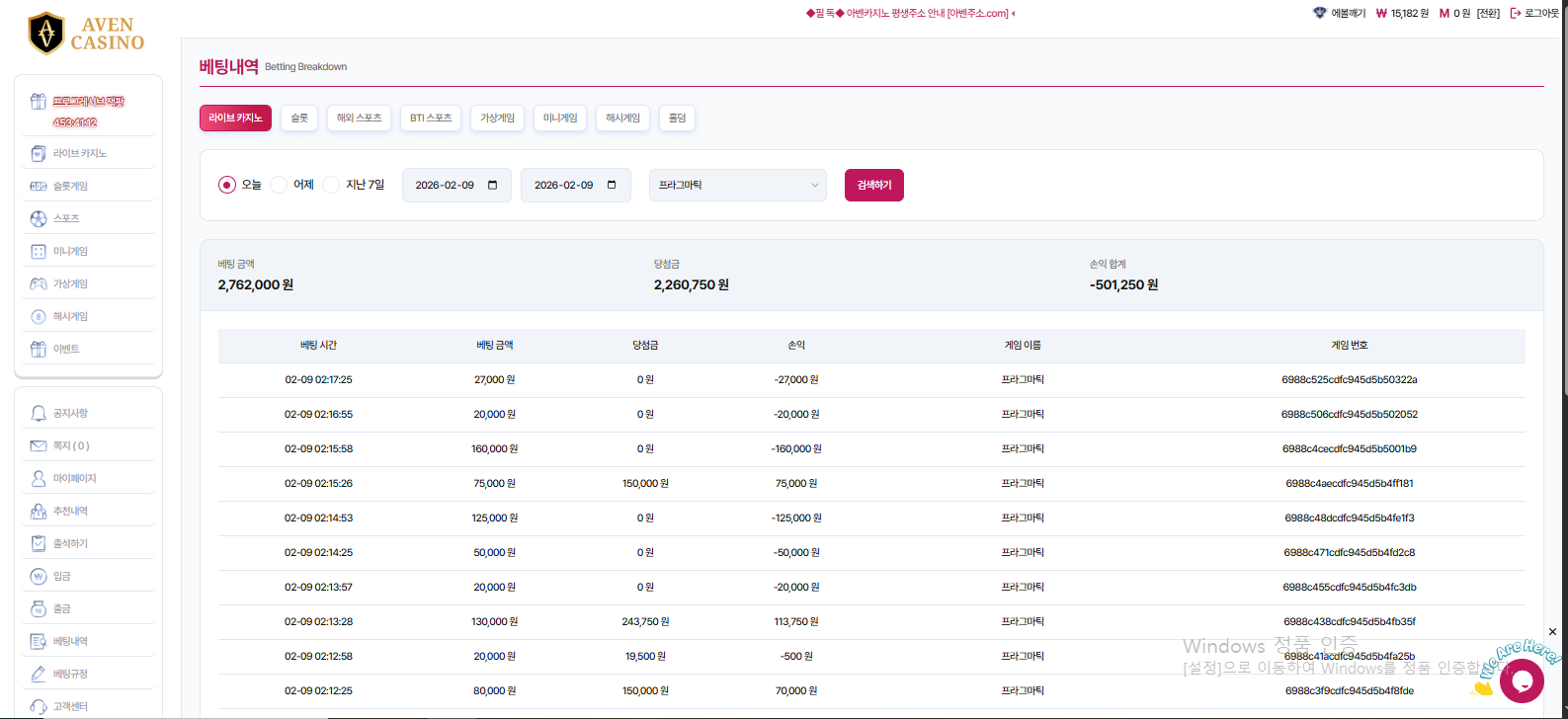Screen dimensions: 1568x719
Task: Close the We Are Here chat popup
Action: tap(1552, 632)
